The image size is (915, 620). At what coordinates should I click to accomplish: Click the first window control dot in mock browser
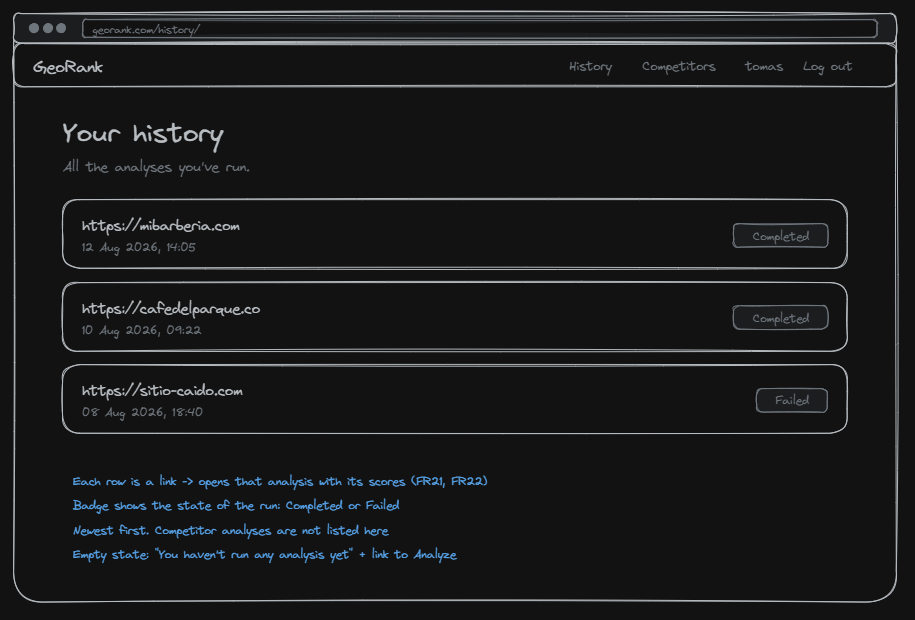coord(34,28)
